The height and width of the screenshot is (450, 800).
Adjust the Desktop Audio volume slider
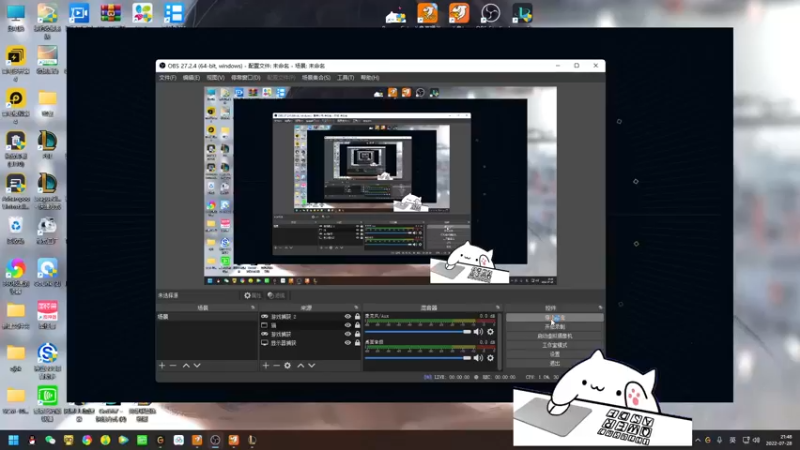(x=418, y=358)
